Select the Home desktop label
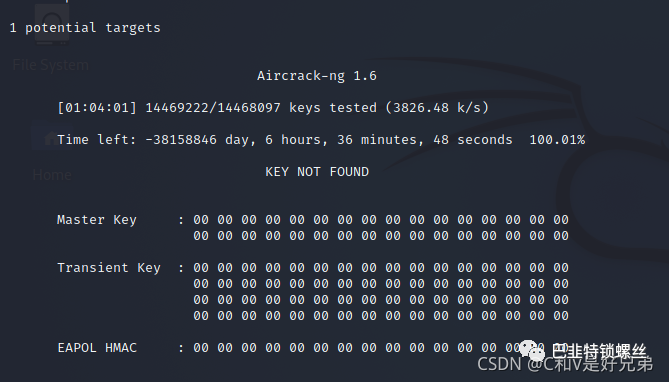 pos(52,175)
